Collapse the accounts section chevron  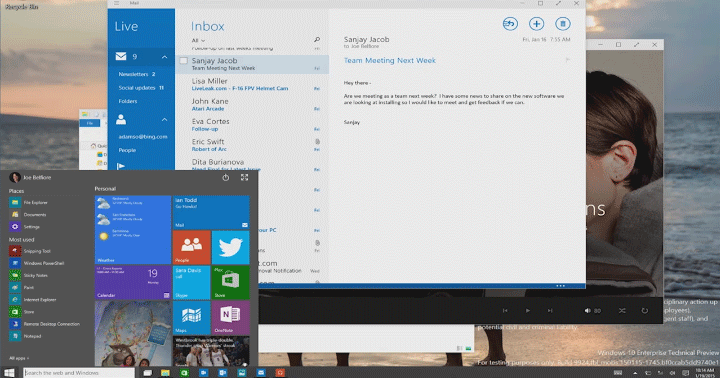pyautogui.click(x=164, y=119)
